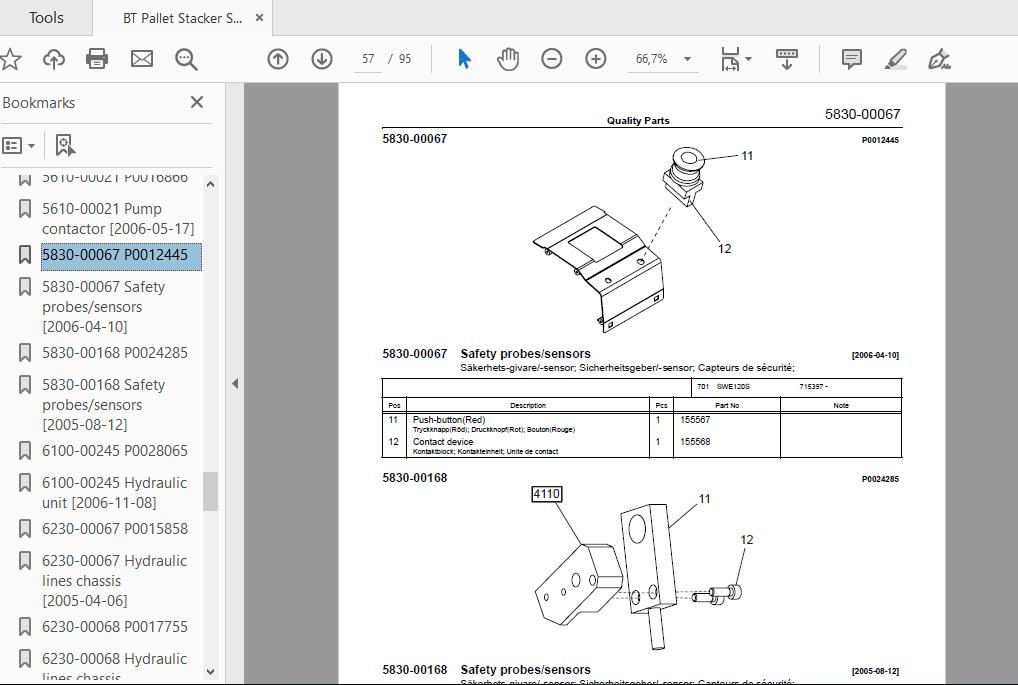Click the page number input field

point(368,59)
